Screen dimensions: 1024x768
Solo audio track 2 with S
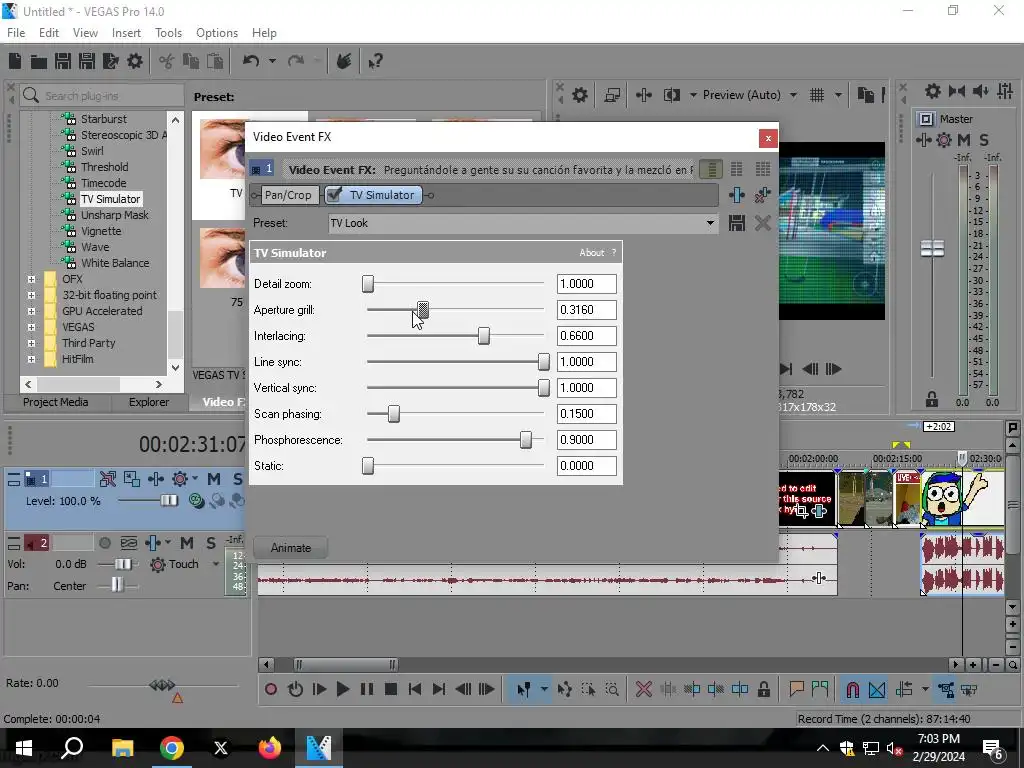[x=211, y=543]
